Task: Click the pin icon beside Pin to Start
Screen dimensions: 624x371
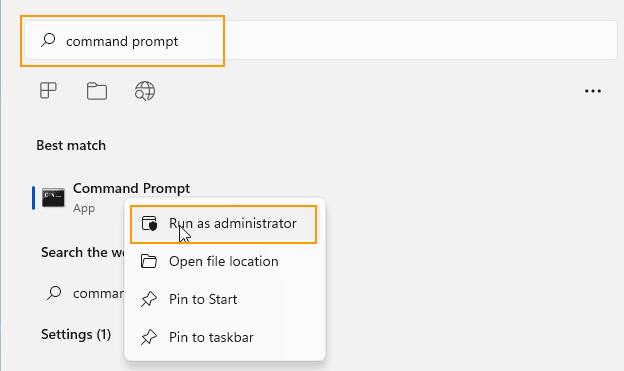Action: coord(149,299)
